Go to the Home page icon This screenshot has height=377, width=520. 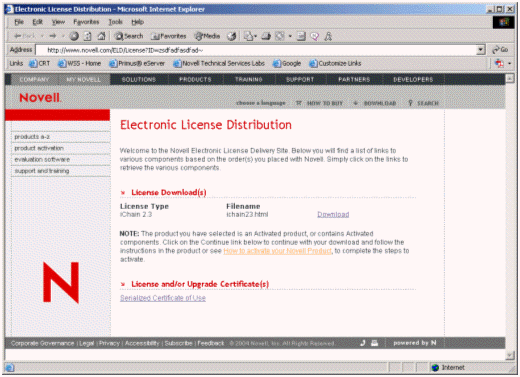pos(101,36)
